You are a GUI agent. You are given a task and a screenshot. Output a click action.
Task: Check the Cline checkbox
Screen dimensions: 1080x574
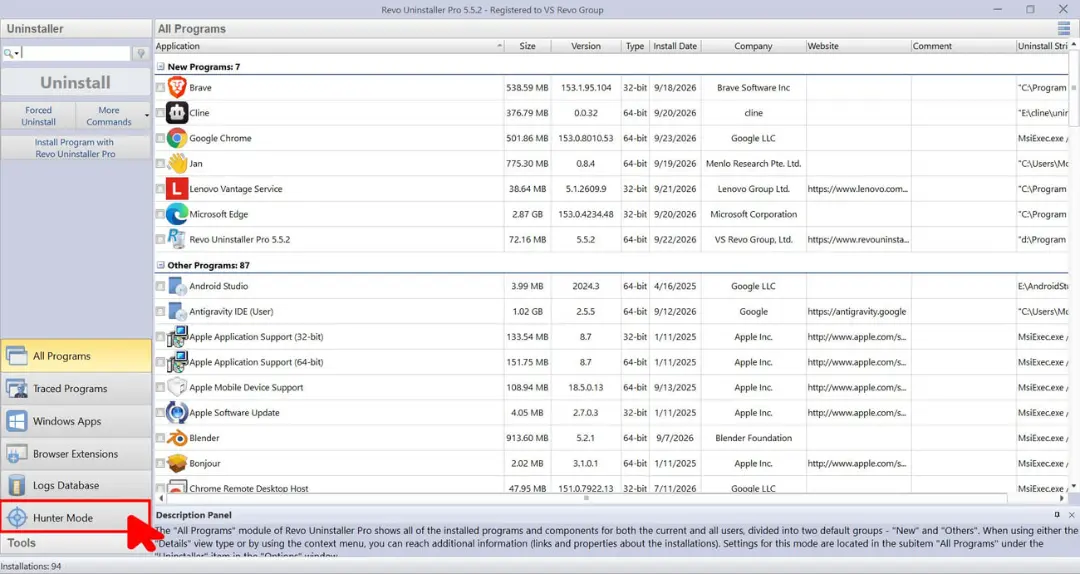coord(160,113)
